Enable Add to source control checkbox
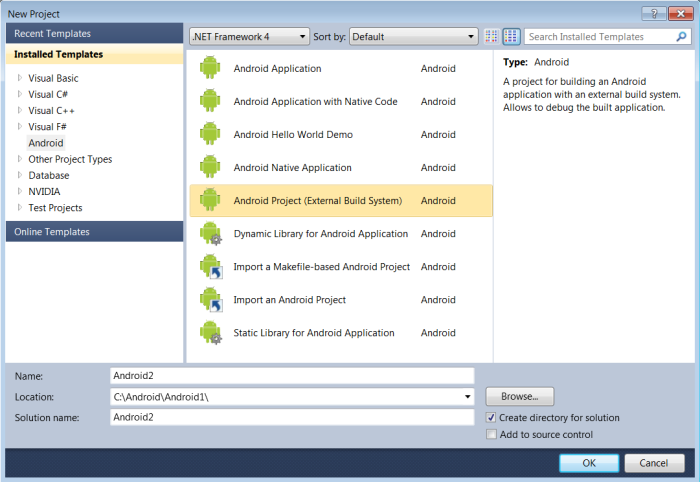 pyautogui.click(x=491, y=435)
